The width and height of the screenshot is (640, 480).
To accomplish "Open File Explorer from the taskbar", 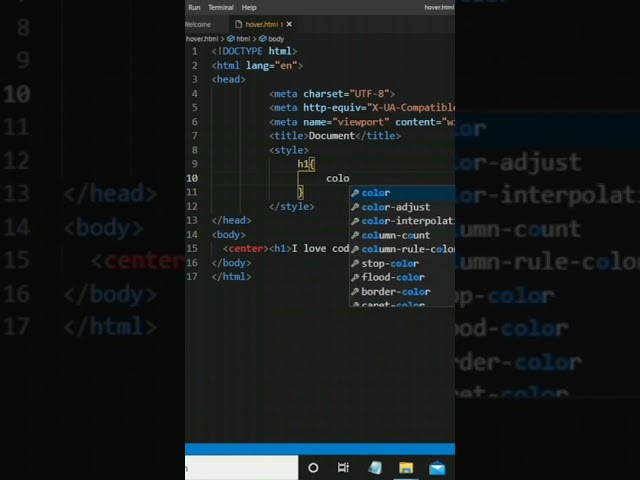I will point(406,468).
